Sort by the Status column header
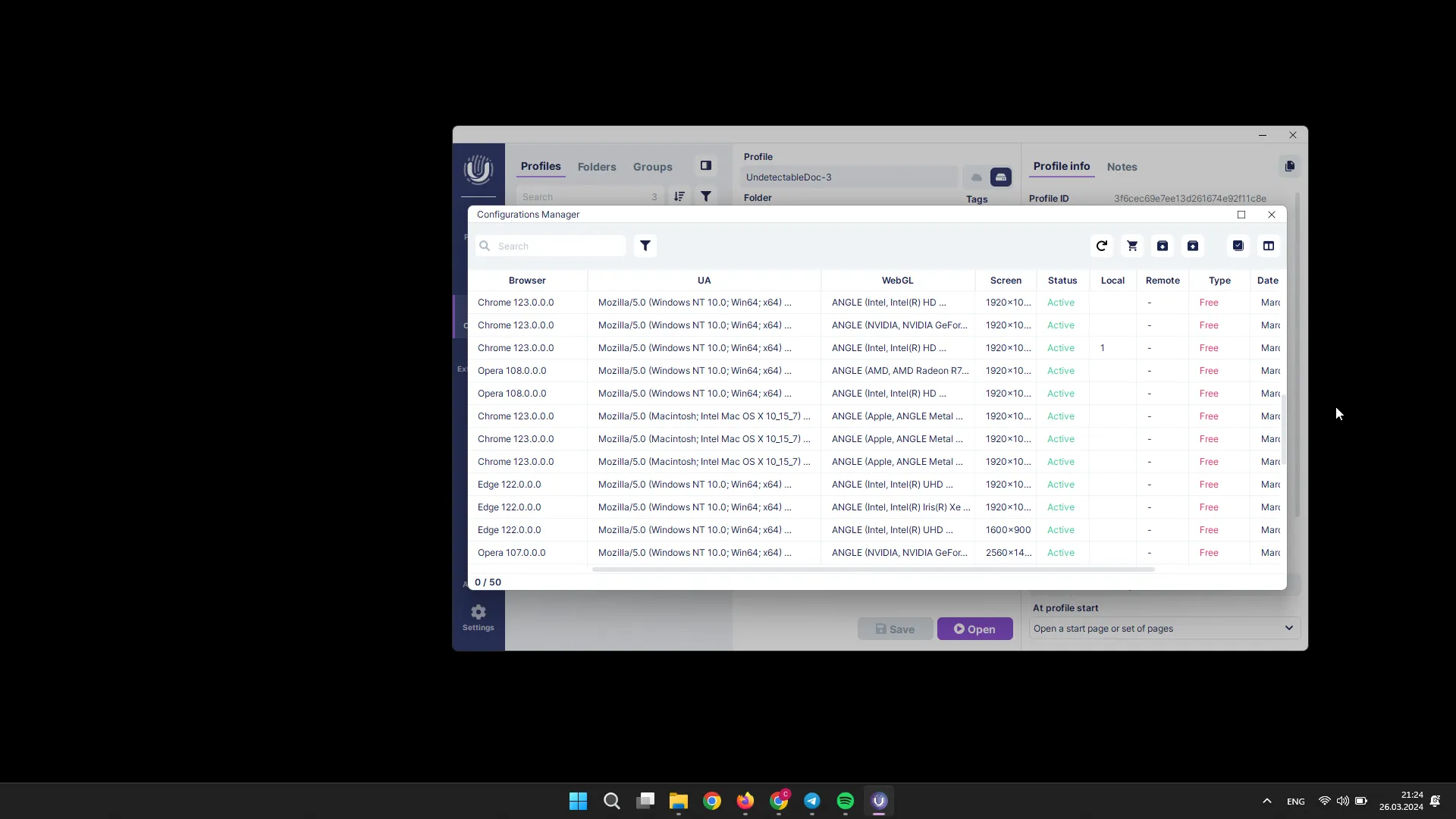This screenshot has height=819, width=1456. (x=1062, y=281)
